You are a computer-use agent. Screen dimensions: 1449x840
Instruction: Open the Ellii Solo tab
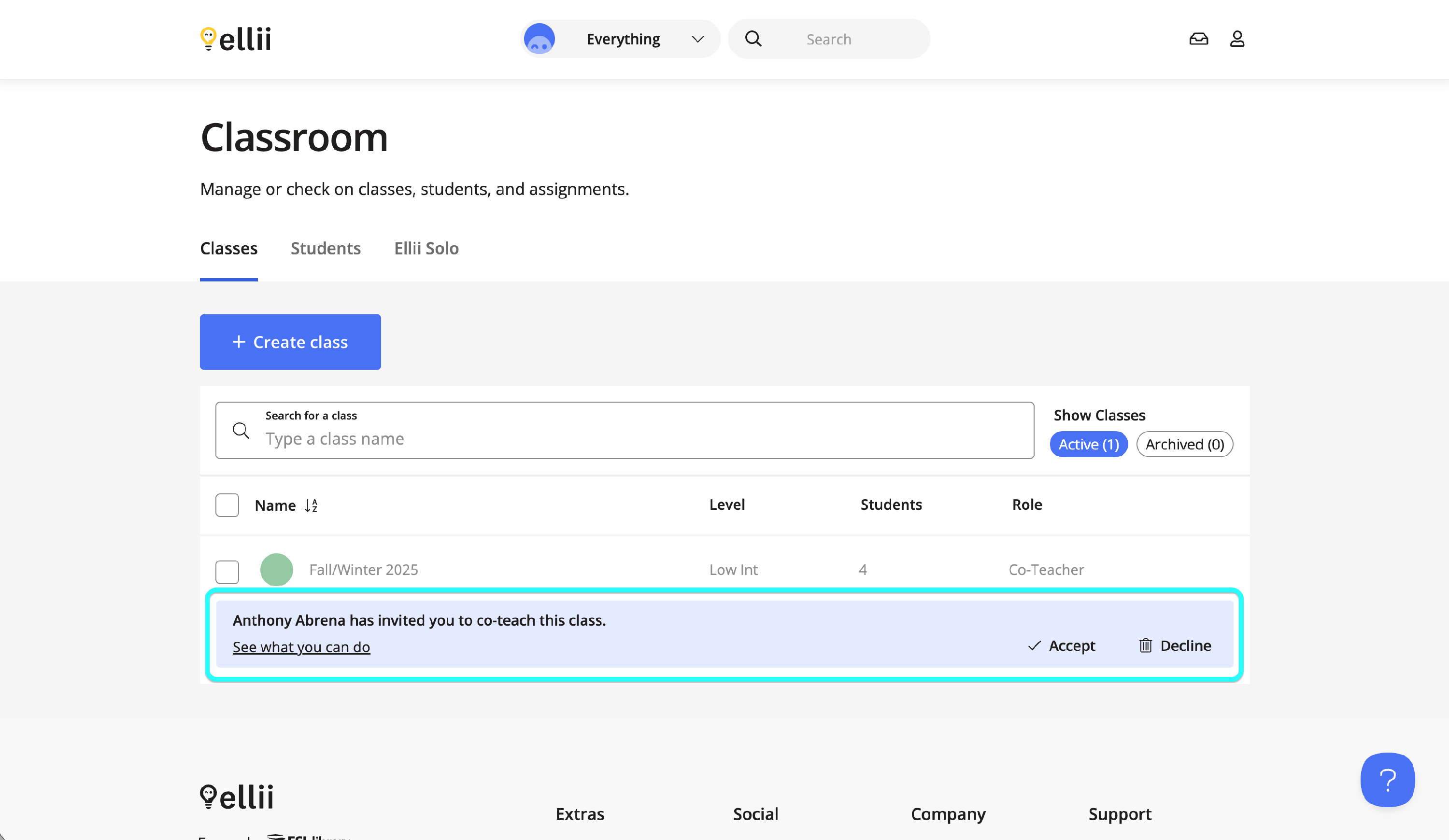(426, 248)
